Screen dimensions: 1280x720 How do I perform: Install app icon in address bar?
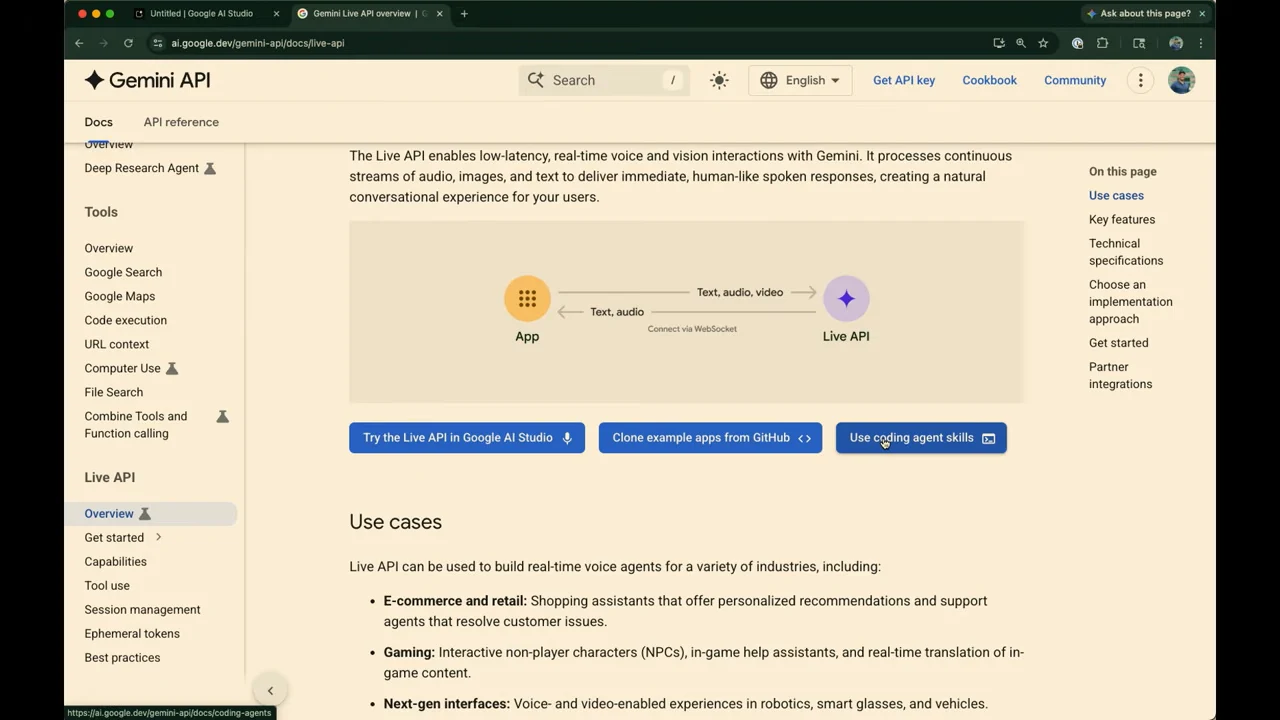point(998,43)
